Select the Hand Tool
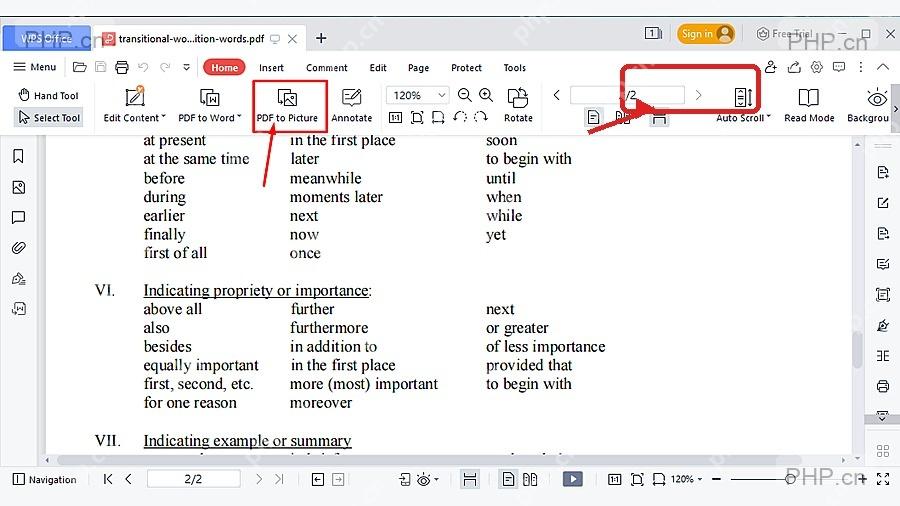This screenshot has height=506, width=900. pos(48,95)
